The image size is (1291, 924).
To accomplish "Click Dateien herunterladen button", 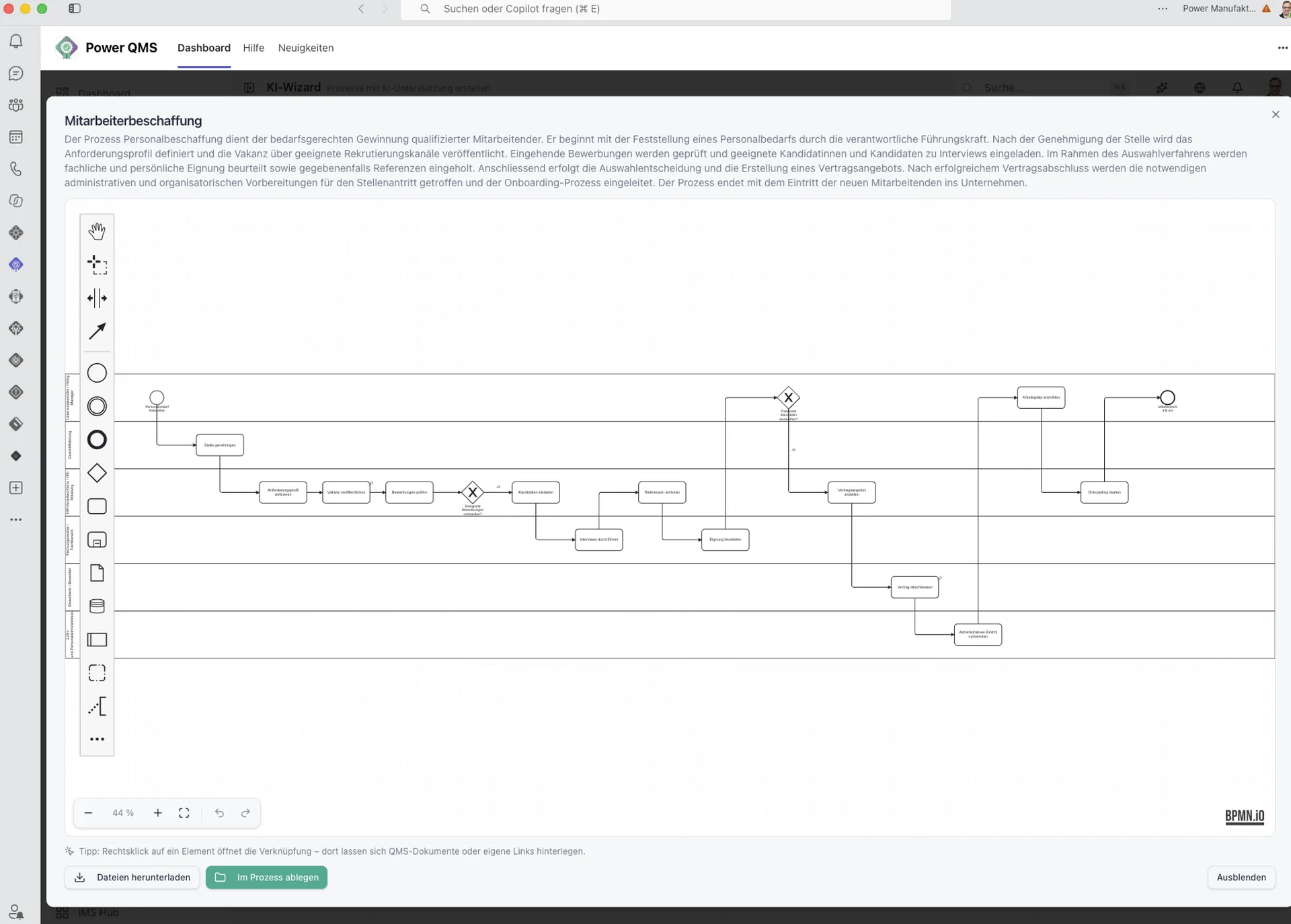I will click(132, 878).
